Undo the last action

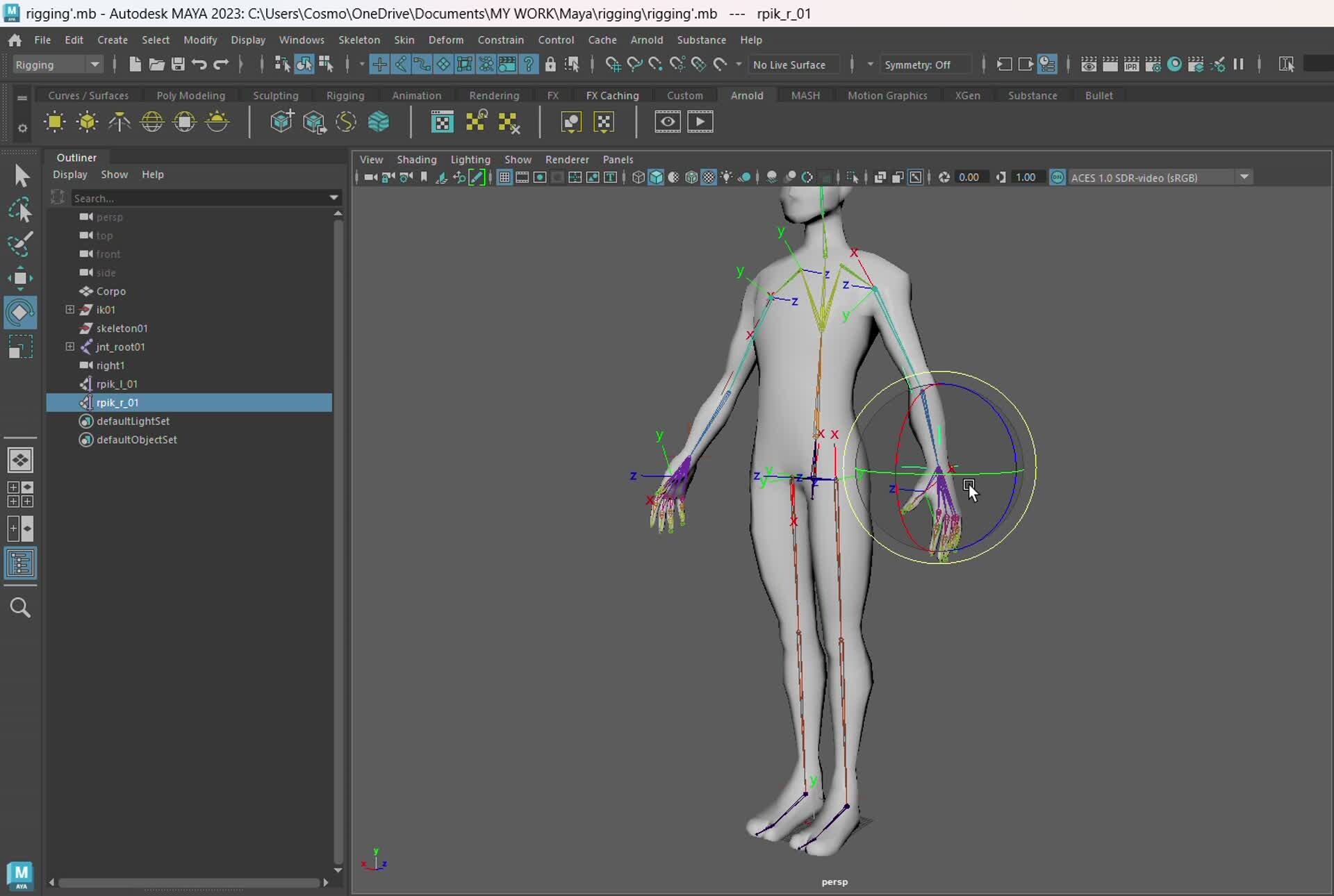[x=199, y=64]
